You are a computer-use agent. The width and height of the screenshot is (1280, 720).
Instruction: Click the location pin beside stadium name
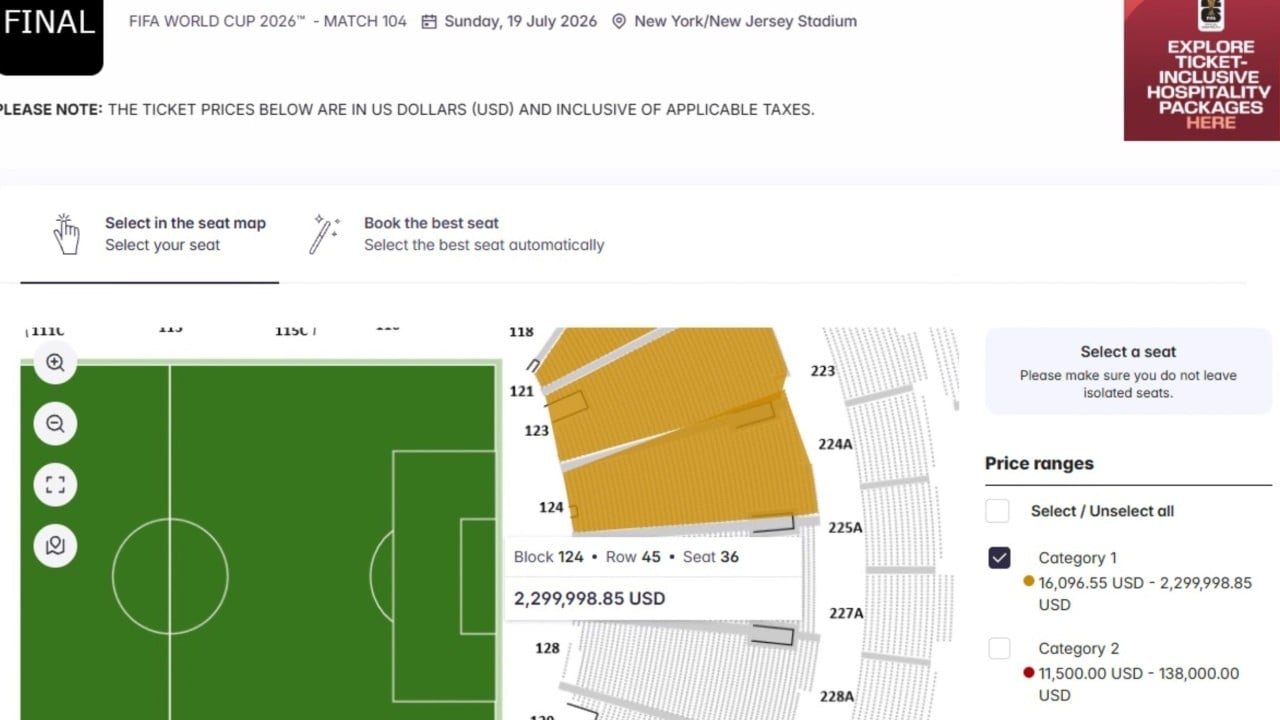[619, 21]
